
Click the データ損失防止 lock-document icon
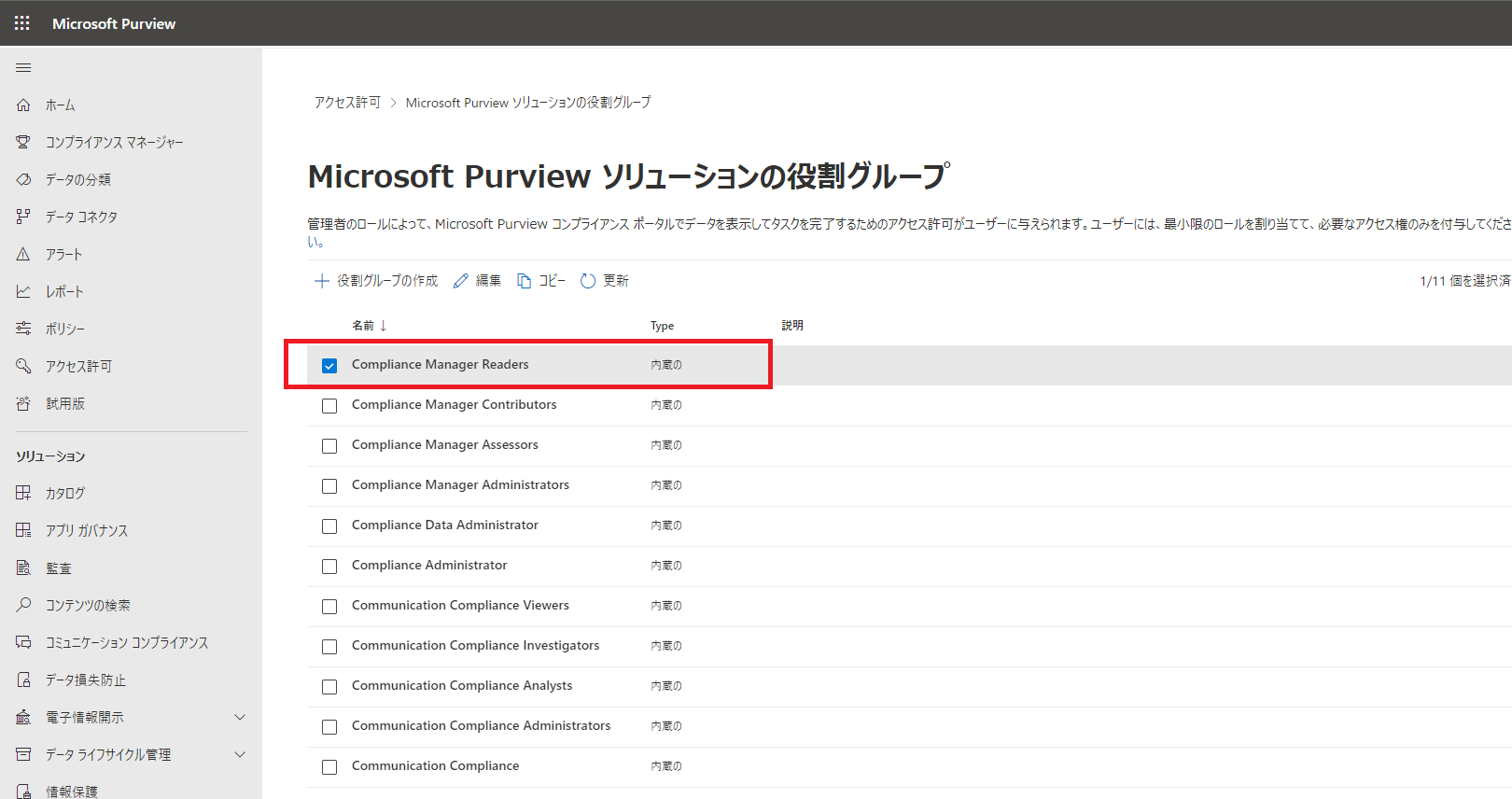point(23,680)
